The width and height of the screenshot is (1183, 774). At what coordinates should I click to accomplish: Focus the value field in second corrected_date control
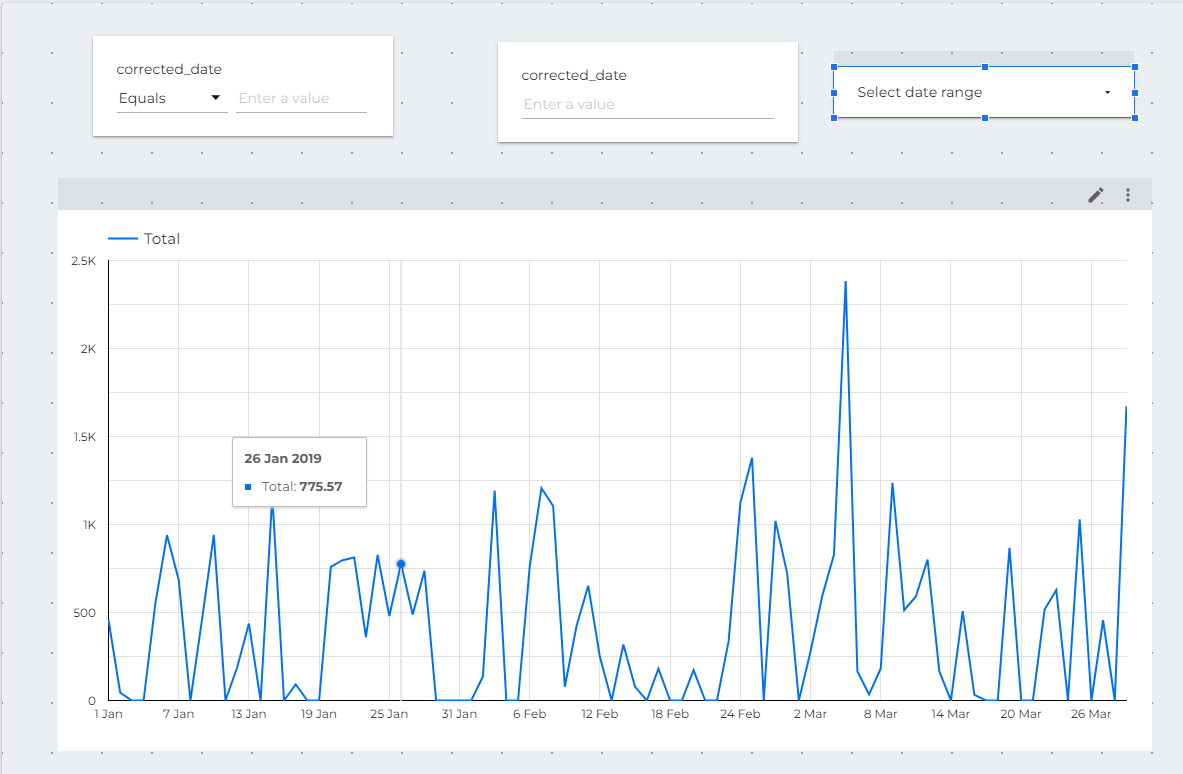click(x=647, y=105)
